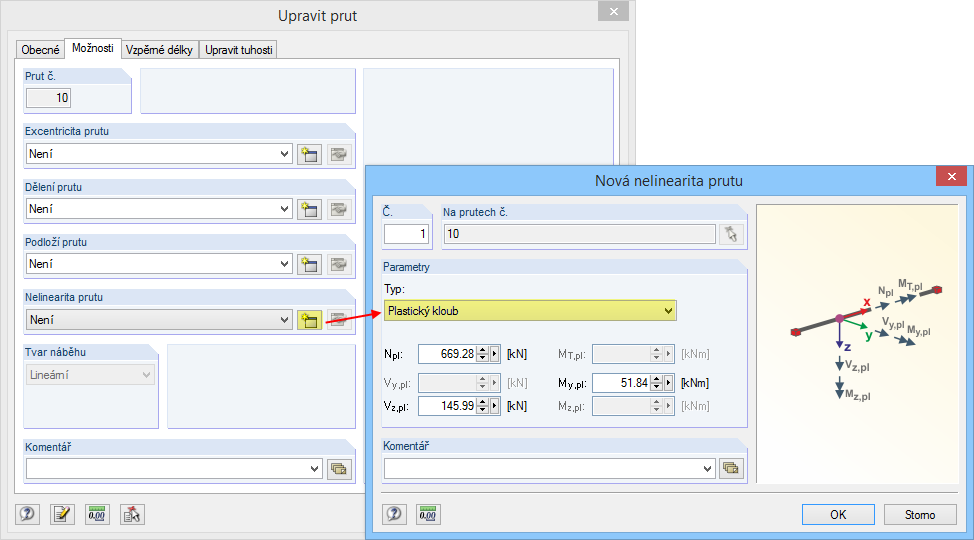Close the Upravit prut dialog
Viewport: 974px width, 540px height.
point(614,11)
